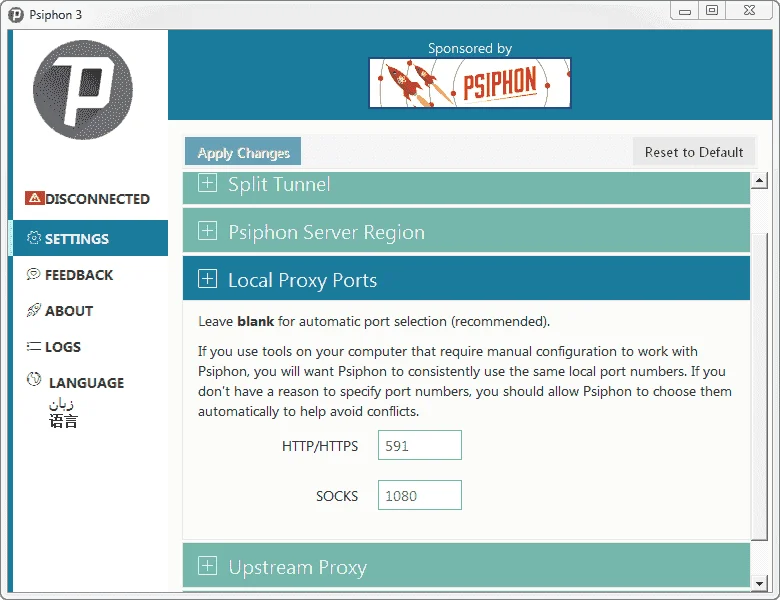Viewport: 780px width, 600px height.
Task: Click the scrollbar up arrow
Action: (x=759, y=180)
